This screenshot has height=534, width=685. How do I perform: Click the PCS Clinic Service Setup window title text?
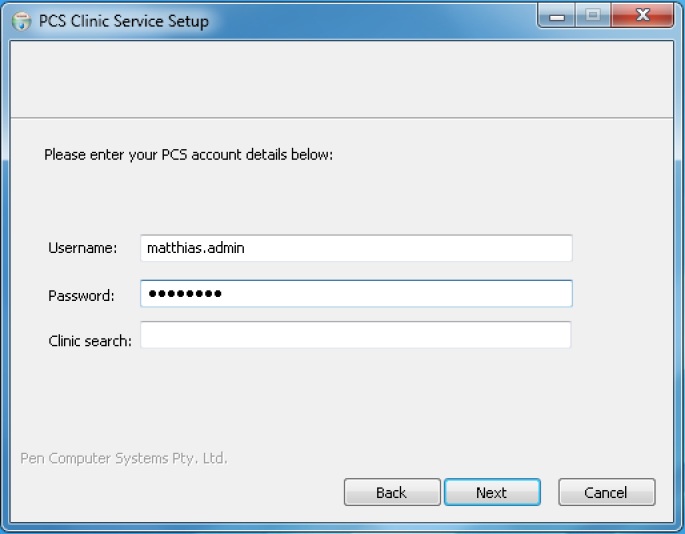124,21
